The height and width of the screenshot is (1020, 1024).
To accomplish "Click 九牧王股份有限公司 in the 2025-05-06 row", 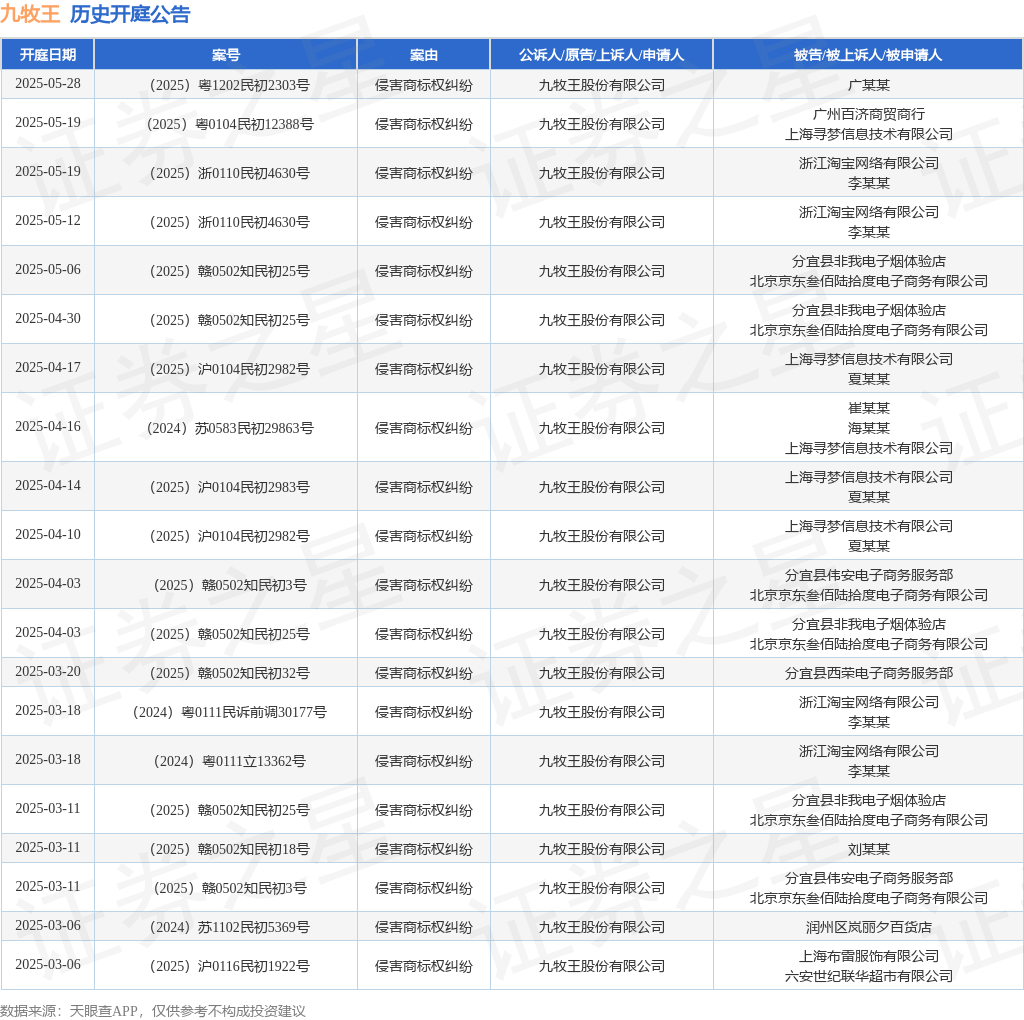I will 601,271.
